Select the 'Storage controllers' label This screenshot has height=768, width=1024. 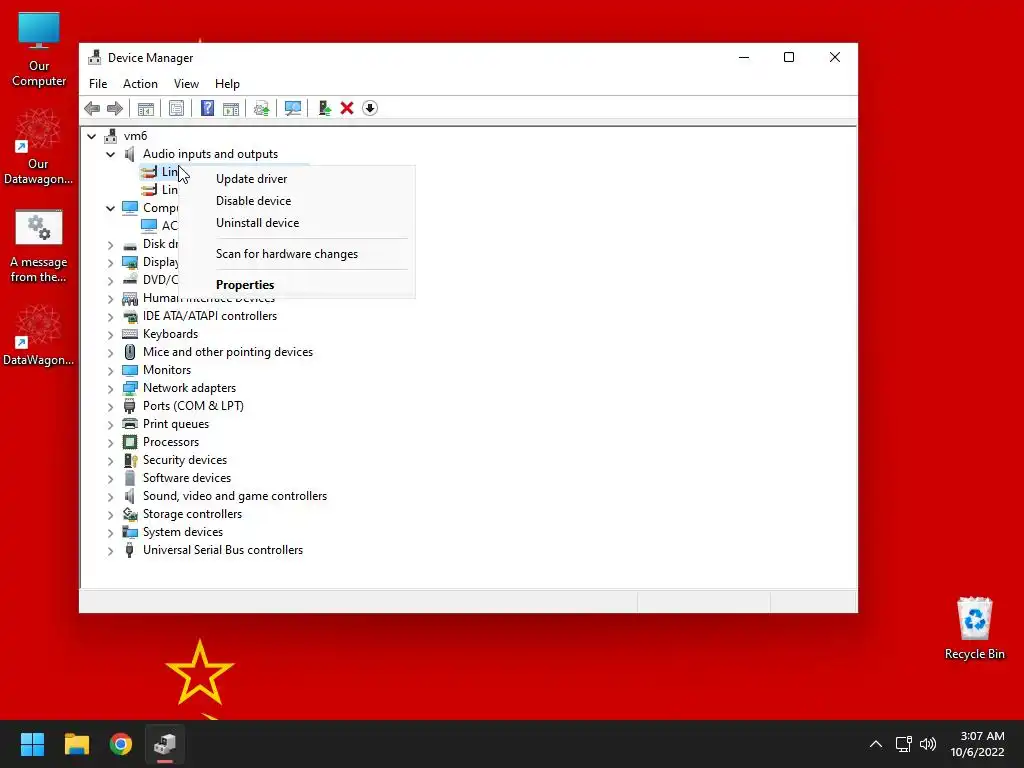[x=193, y=514]
